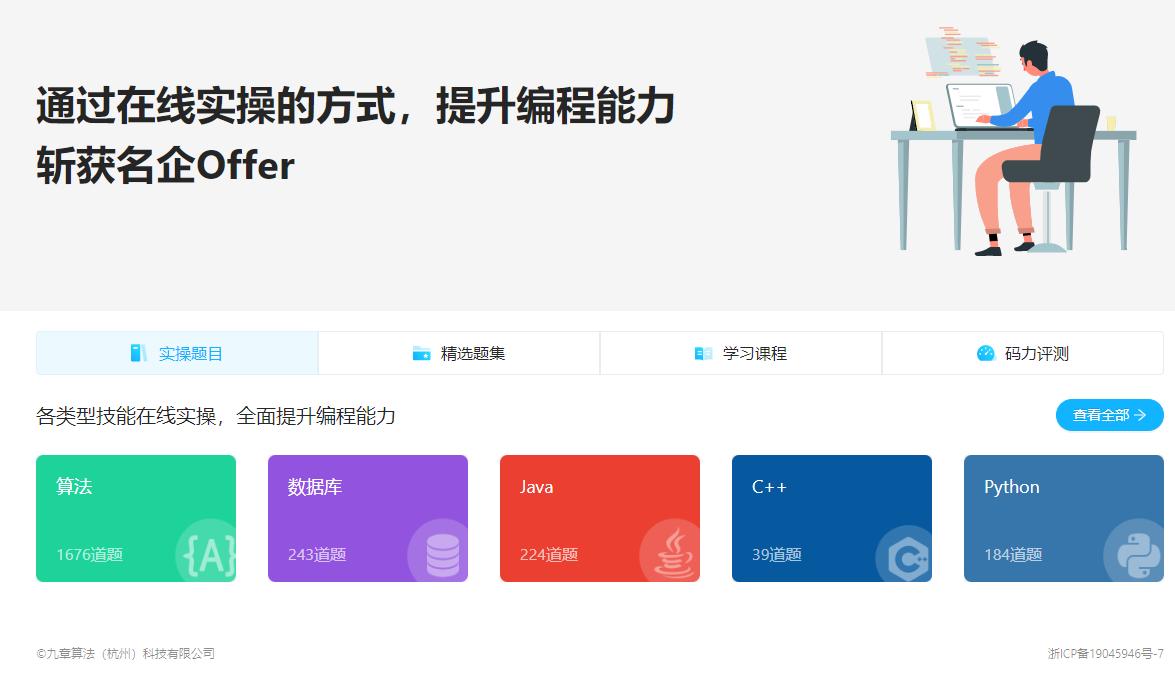Image resolution: width=1175 pixels, height=682 pixels.
Task: Click the circular icon beside 码力评测
Action: [985, 352]
